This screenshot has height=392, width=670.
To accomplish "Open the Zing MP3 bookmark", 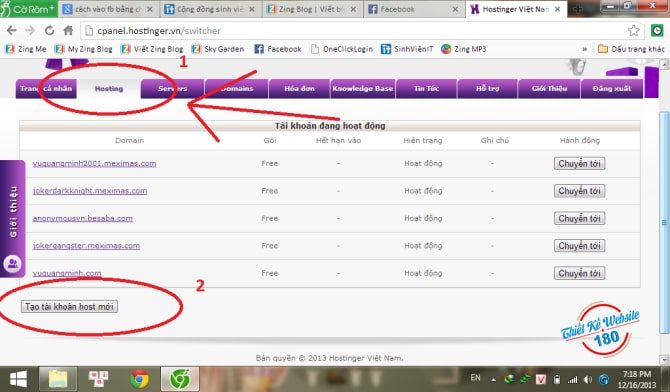I will pyautogui.click(x=464, y=49).
